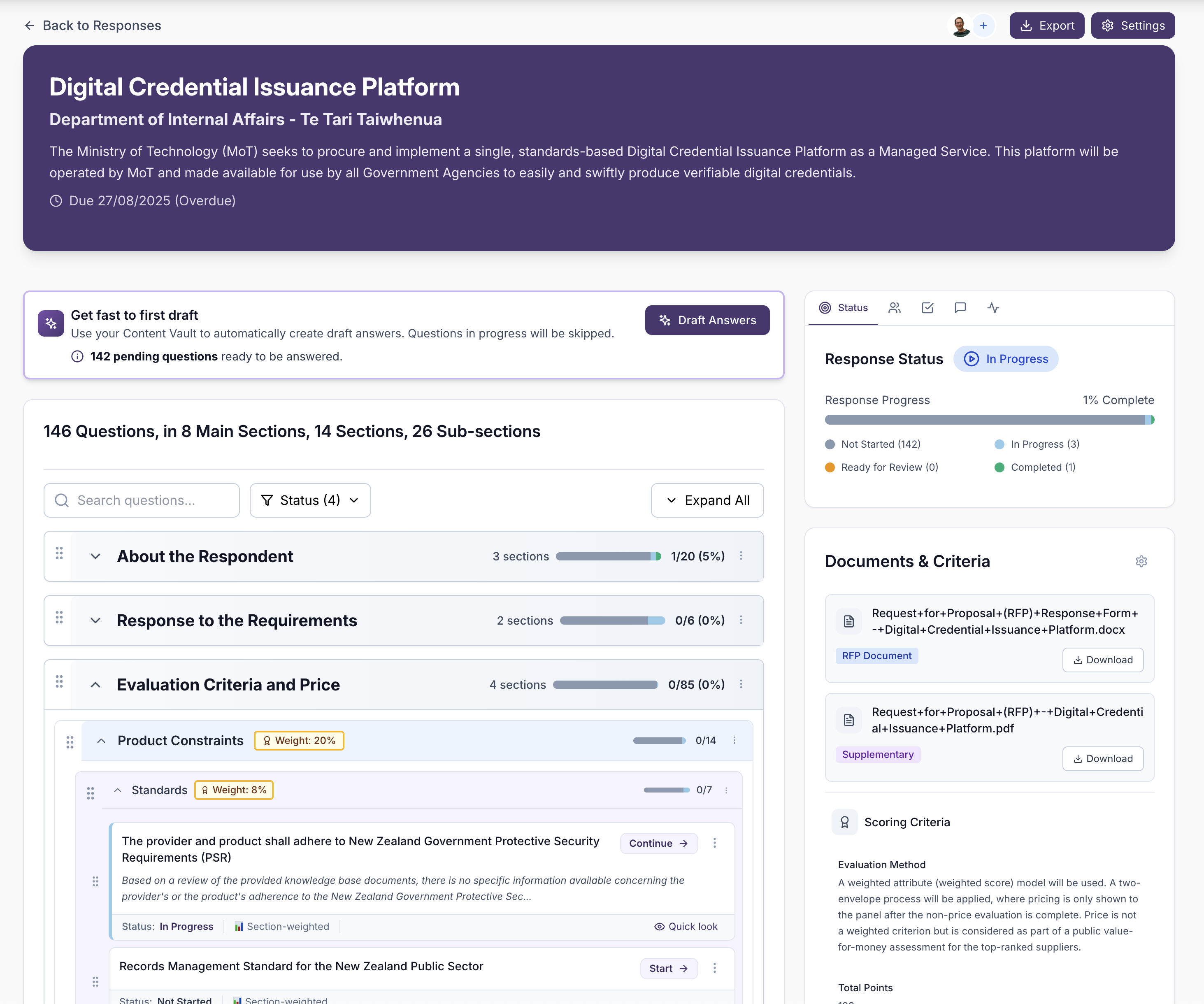1204x1004 pixels.
Task: Open the comments panel speech bubble icon
Action: tap(961, 308)
